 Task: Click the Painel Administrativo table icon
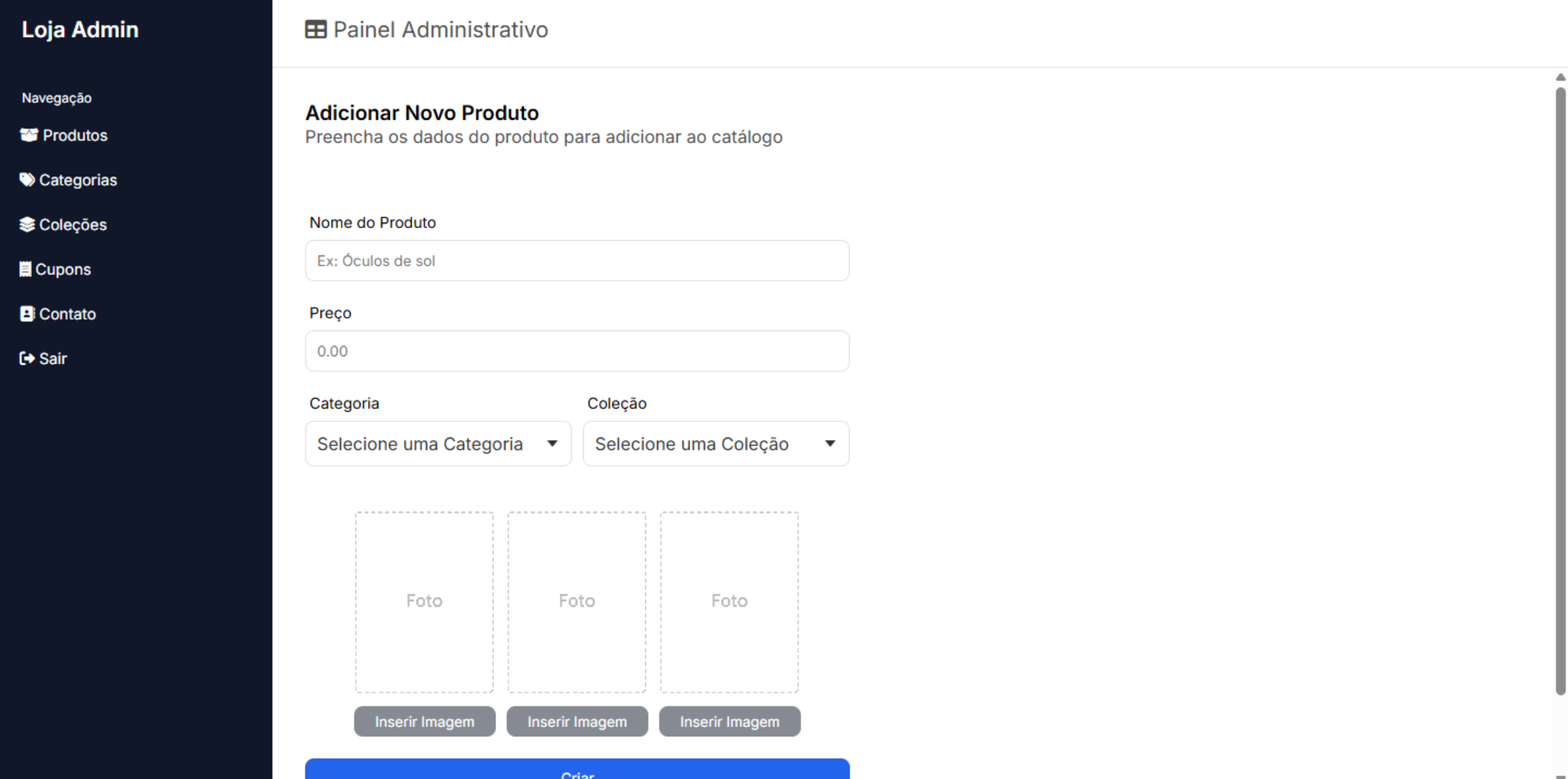[316, 29]
